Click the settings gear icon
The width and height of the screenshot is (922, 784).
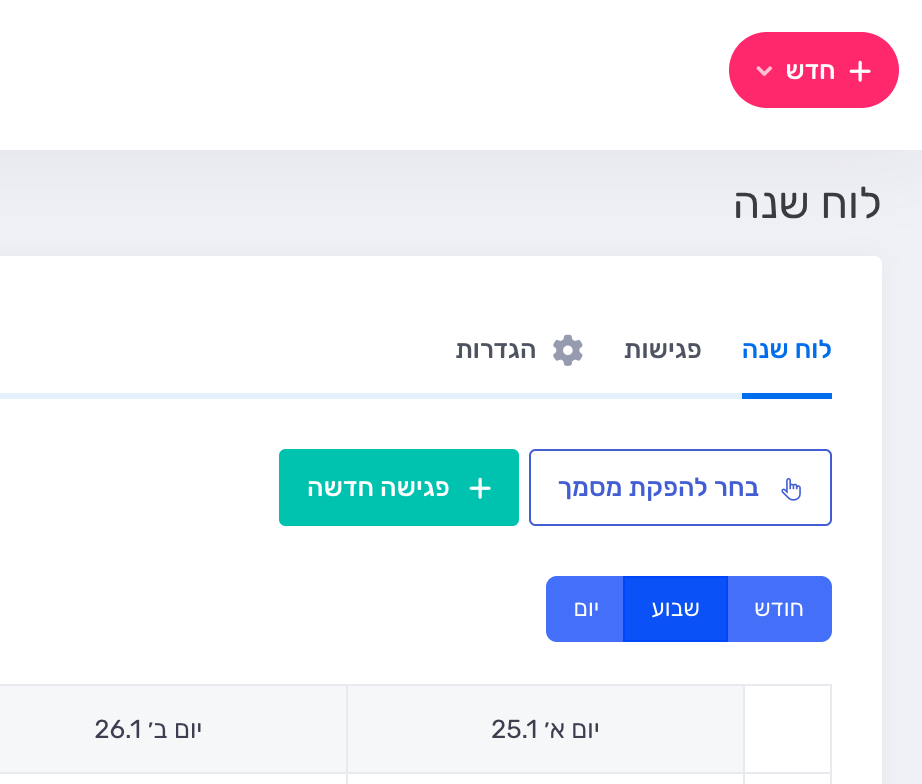pyautogui.click(x=568, y=351)
